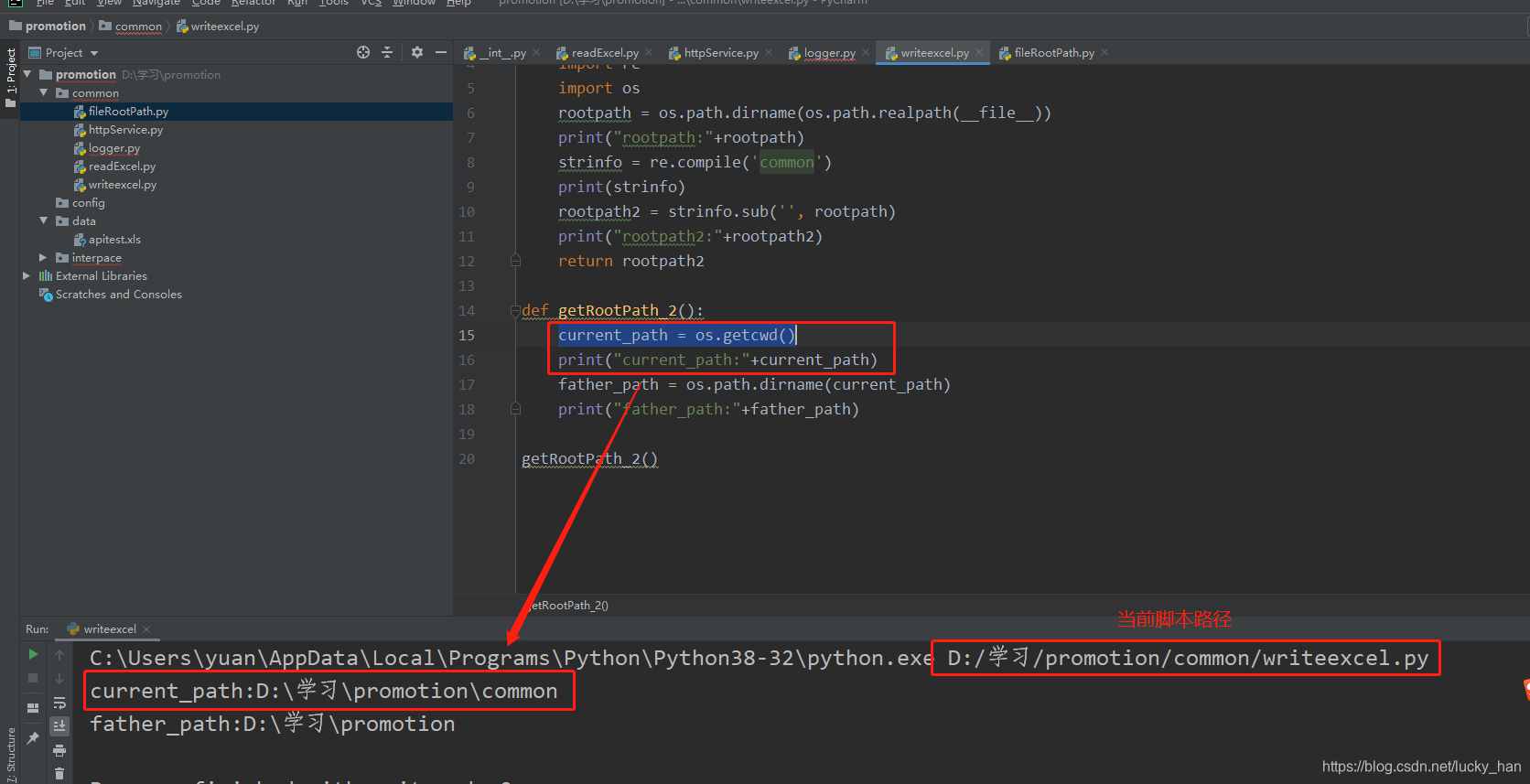Collapse the data folder
The image size is (1530, 784).
pyautogui.click(x=43, y=220)
